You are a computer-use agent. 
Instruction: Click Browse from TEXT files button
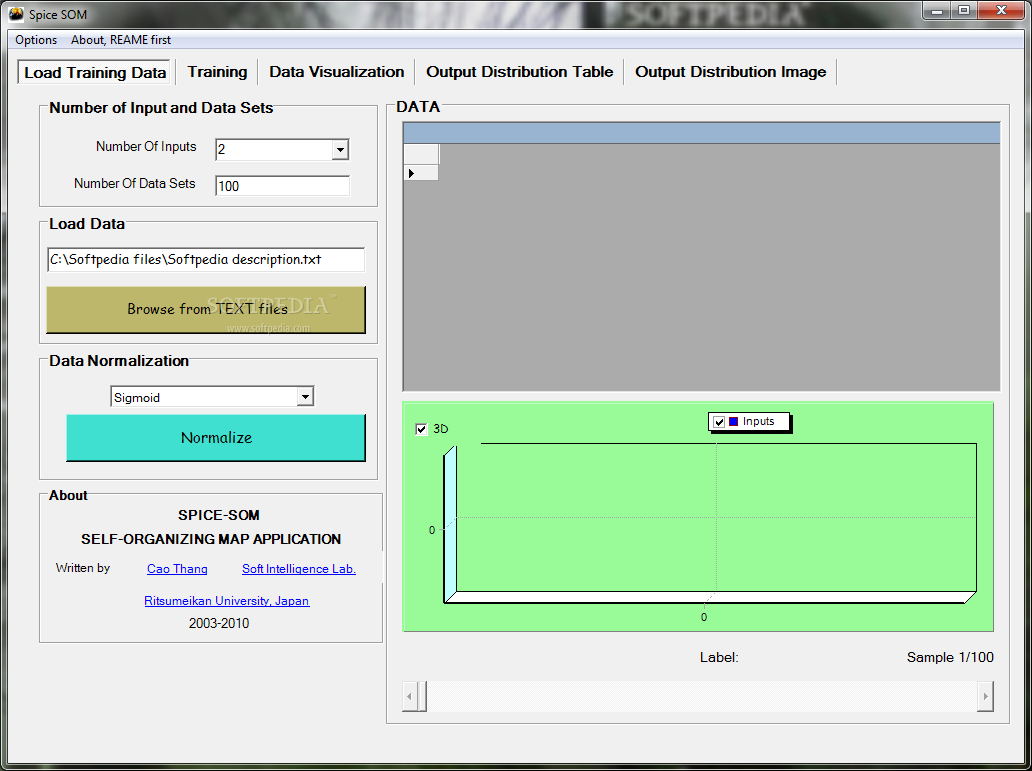(x=206, y=309)
